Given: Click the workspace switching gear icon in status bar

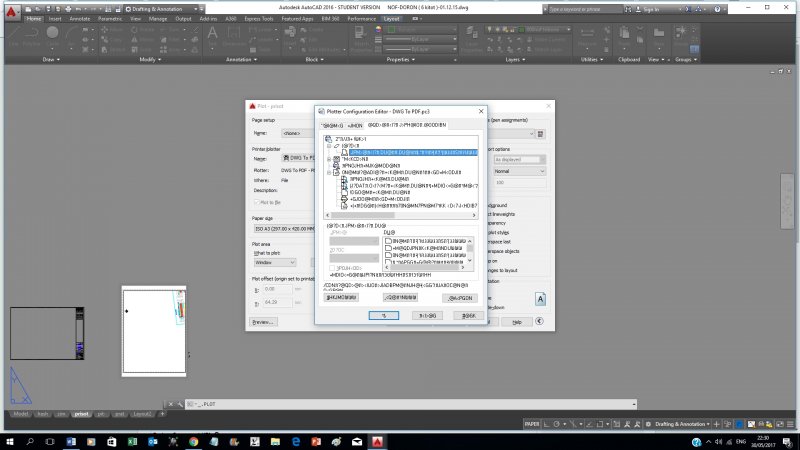Looking at the screenshot, I should [x=648, y=424].
